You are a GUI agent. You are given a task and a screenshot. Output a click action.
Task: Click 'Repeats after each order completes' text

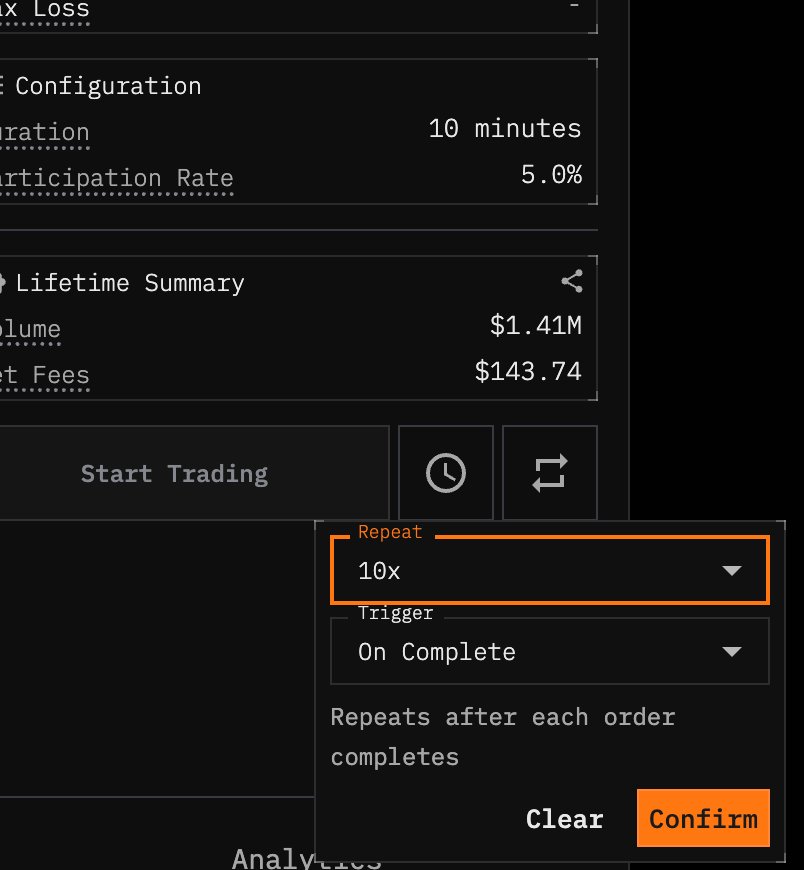pyautogui.click(x=503, y=737)
